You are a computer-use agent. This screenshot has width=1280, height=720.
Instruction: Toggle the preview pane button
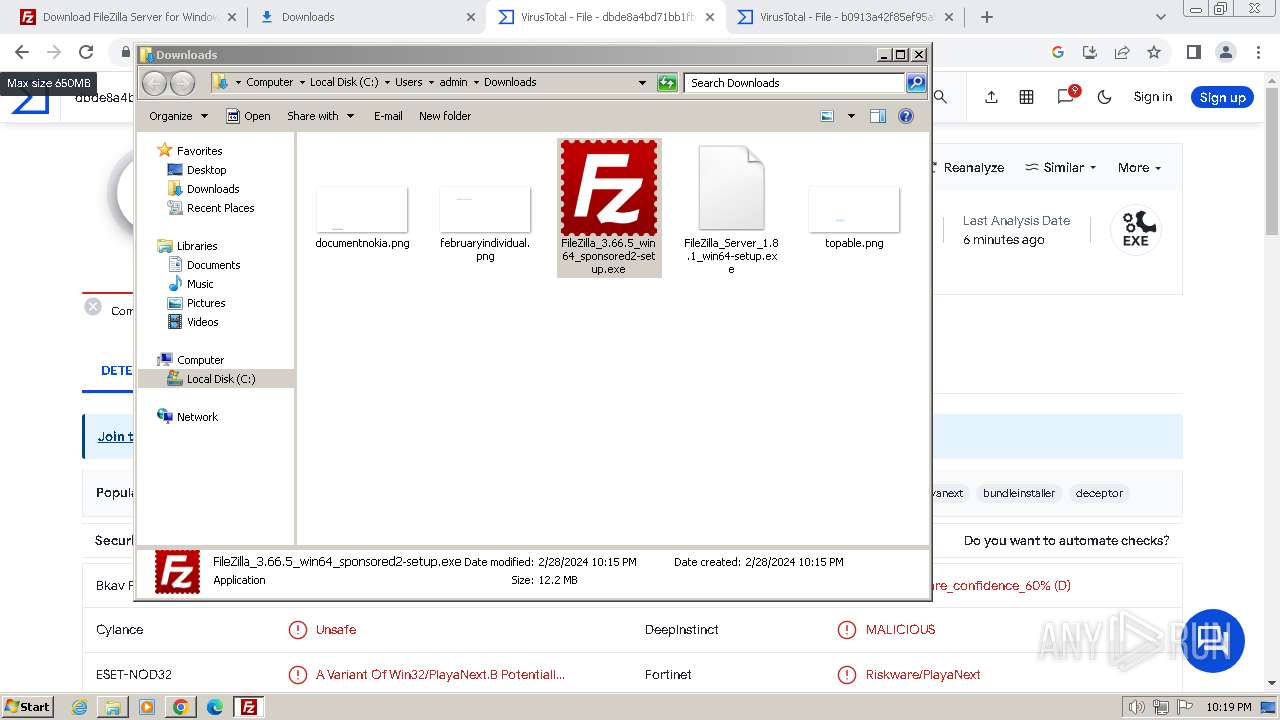point(878,116)
